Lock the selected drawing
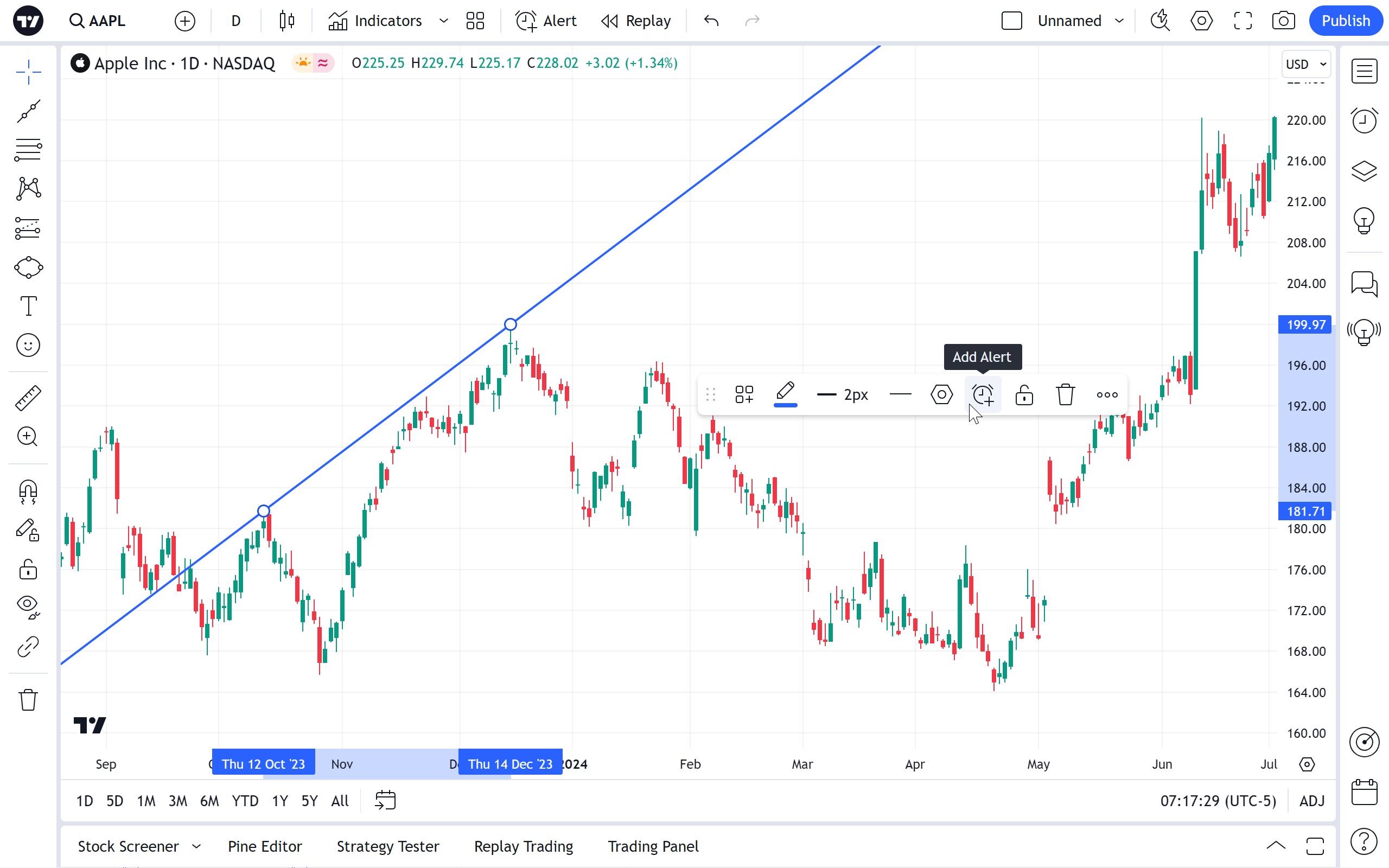Image resolution: width=1389 pixels, height=868 pixels. 1024,395
